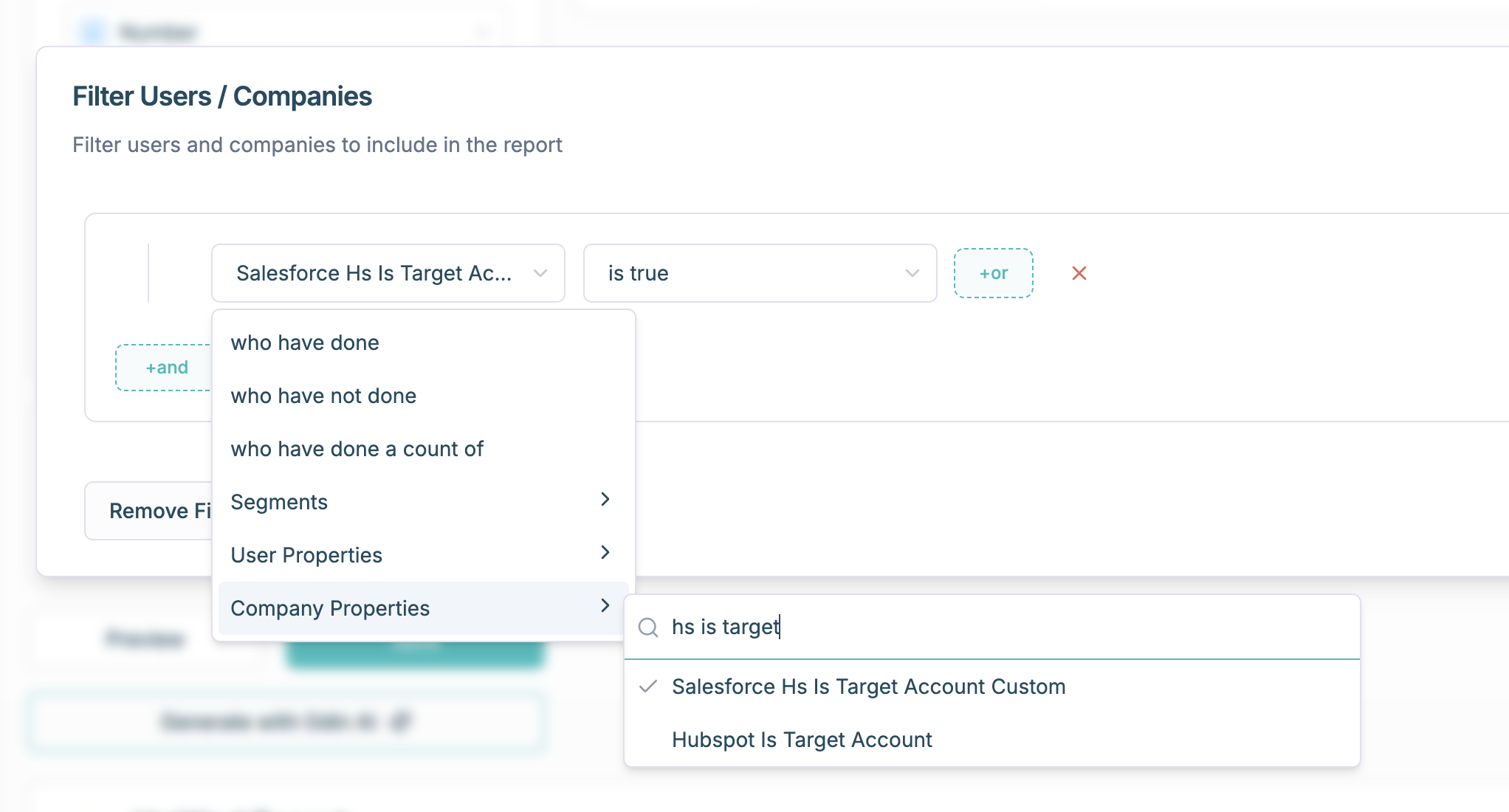
Task: Expand the User Properties submenu chevron
Action: coord(605,553)
